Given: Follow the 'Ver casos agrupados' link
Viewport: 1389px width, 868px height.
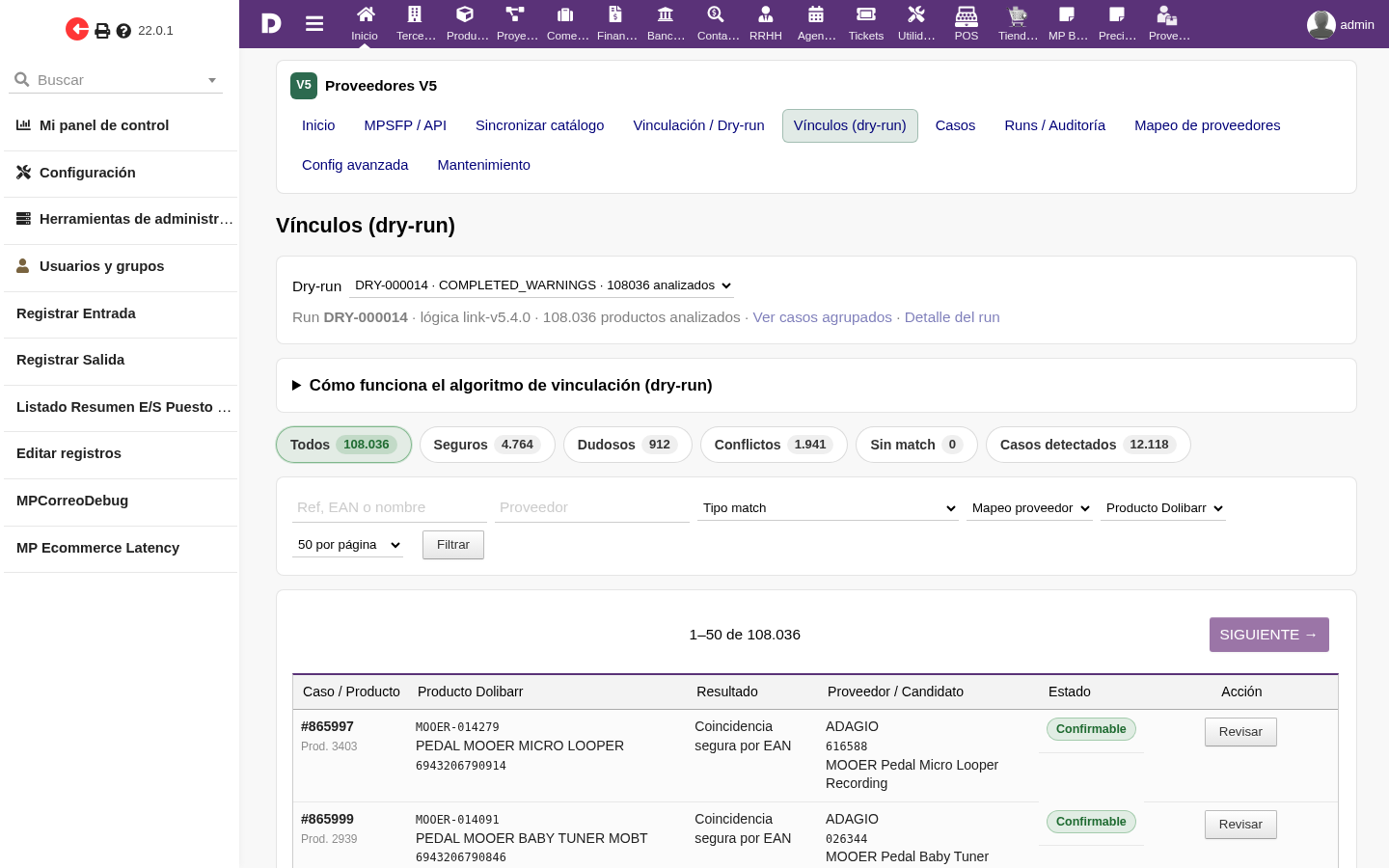Looking at the screenshot, I should (822, 317).
